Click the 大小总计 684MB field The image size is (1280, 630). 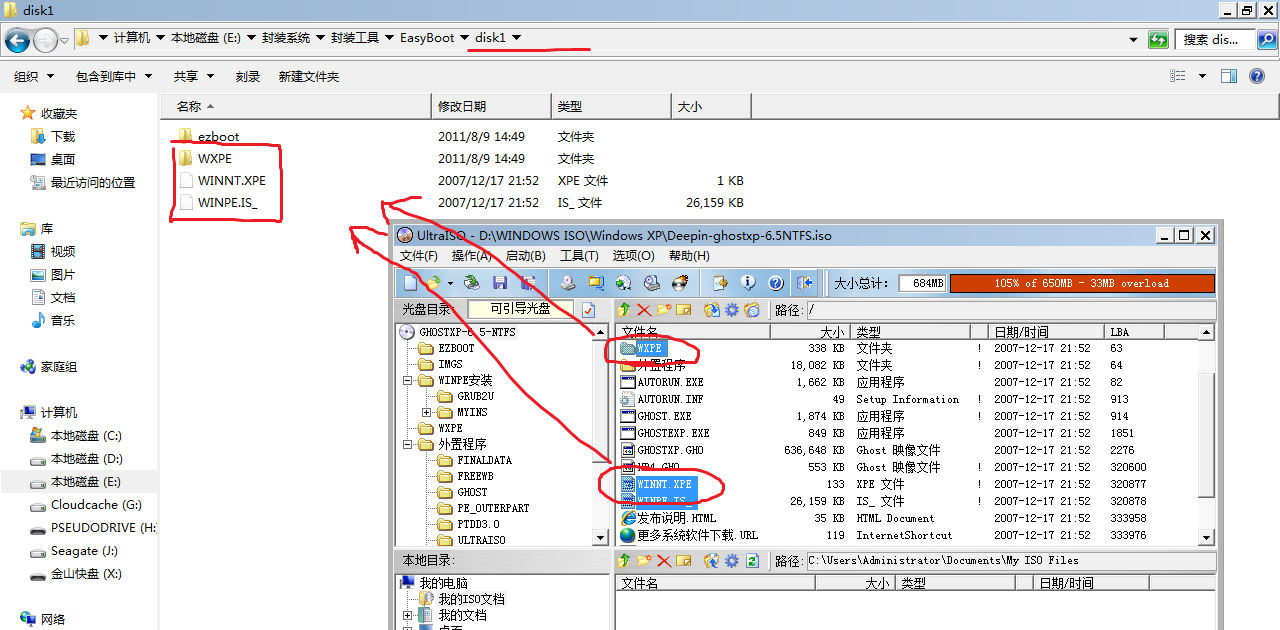pos(922,283)
